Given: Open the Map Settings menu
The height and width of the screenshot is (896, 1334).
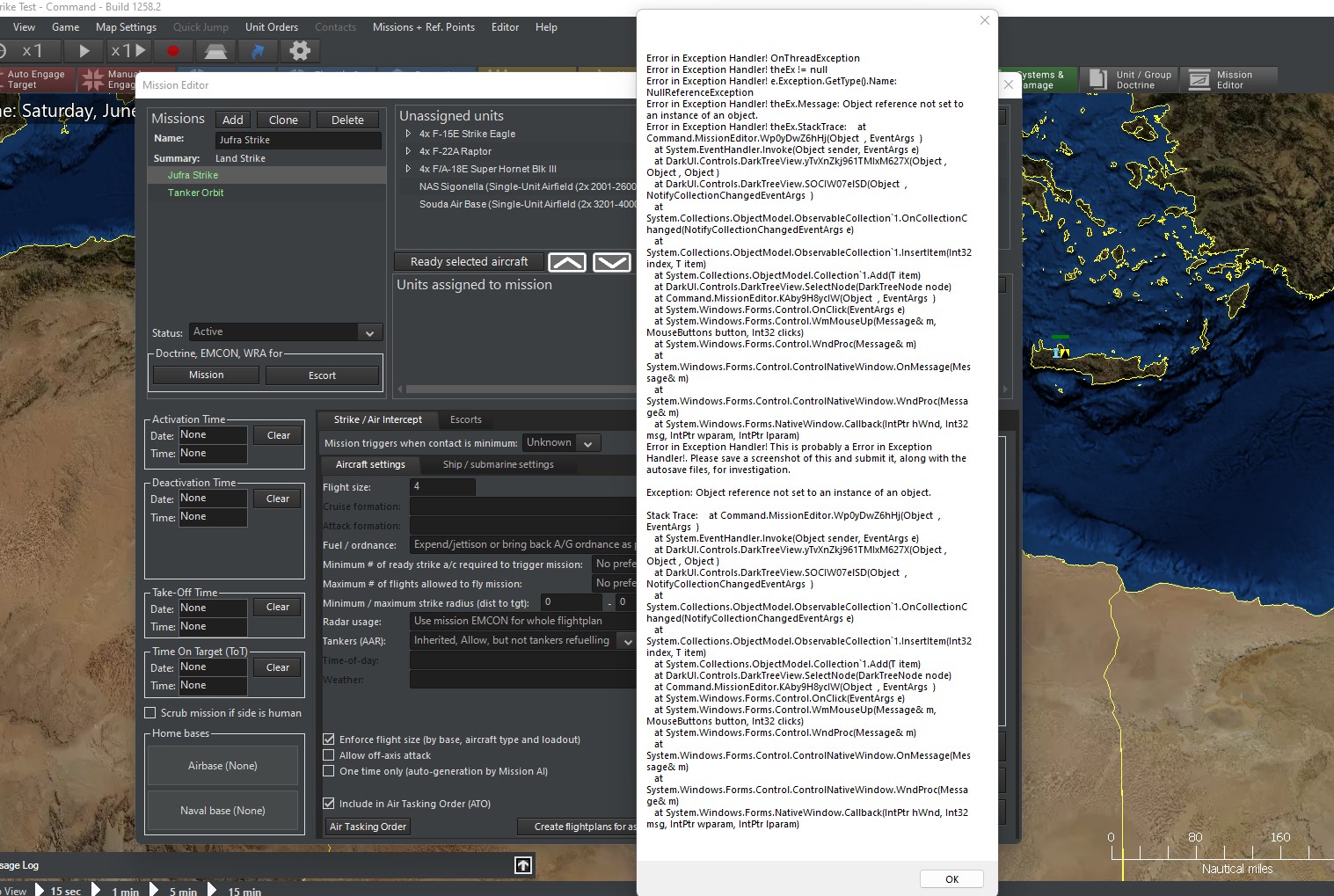Looking at the screenshot, I should tap(126, 27).
